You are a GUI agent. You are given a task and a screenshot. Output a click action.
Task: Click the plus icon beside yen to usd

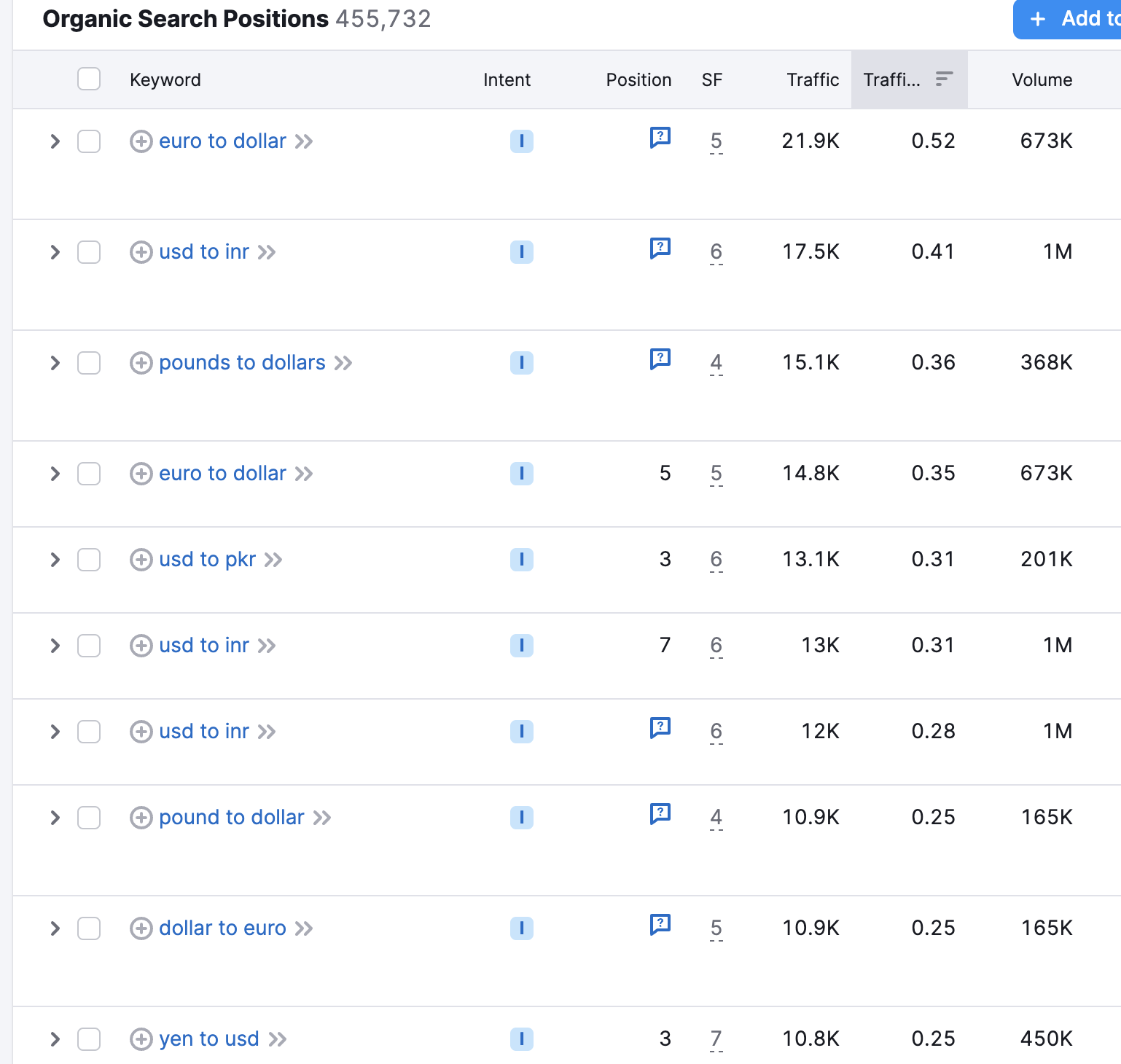141,1038
